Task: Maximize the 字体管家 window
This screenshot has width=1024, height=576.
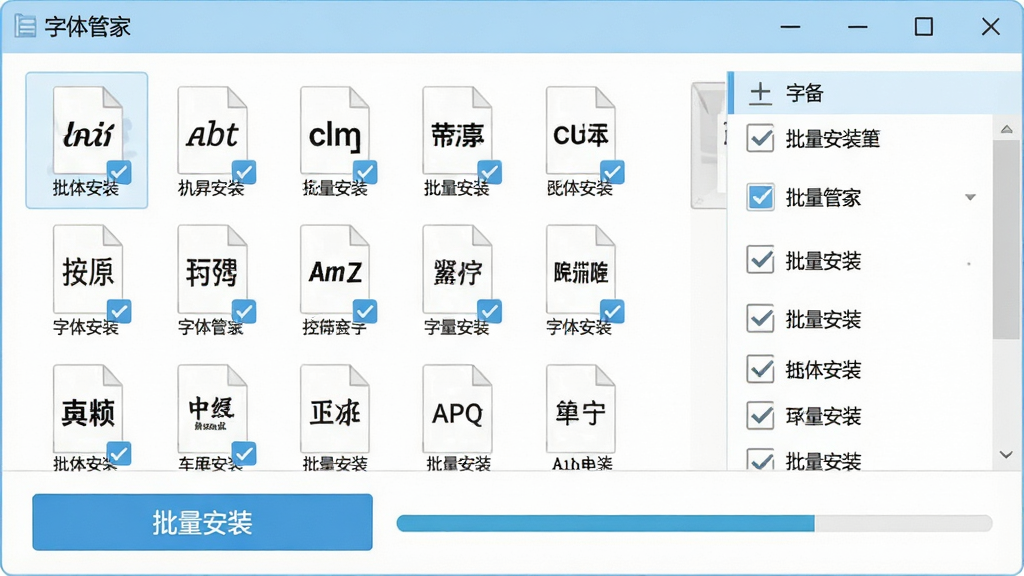Action: coord(923,27)
